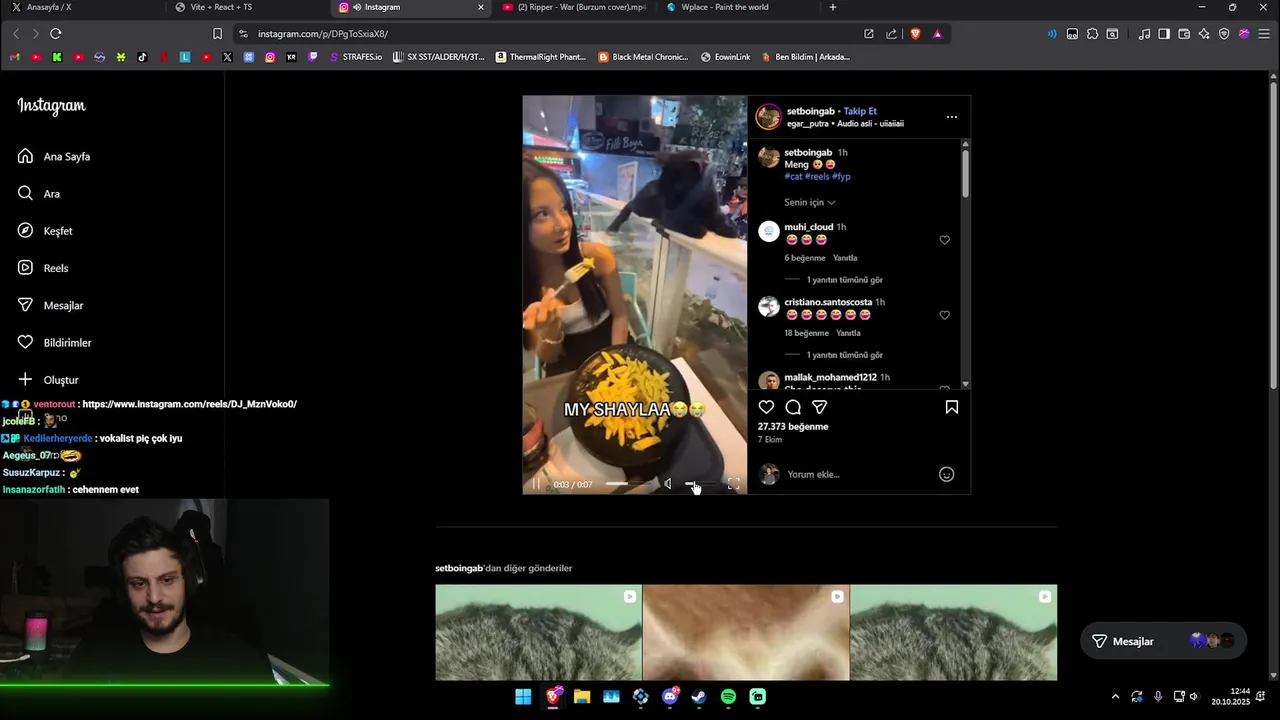
Task: Switch to the Anasayfa / X tab
Action: [80, 7]
